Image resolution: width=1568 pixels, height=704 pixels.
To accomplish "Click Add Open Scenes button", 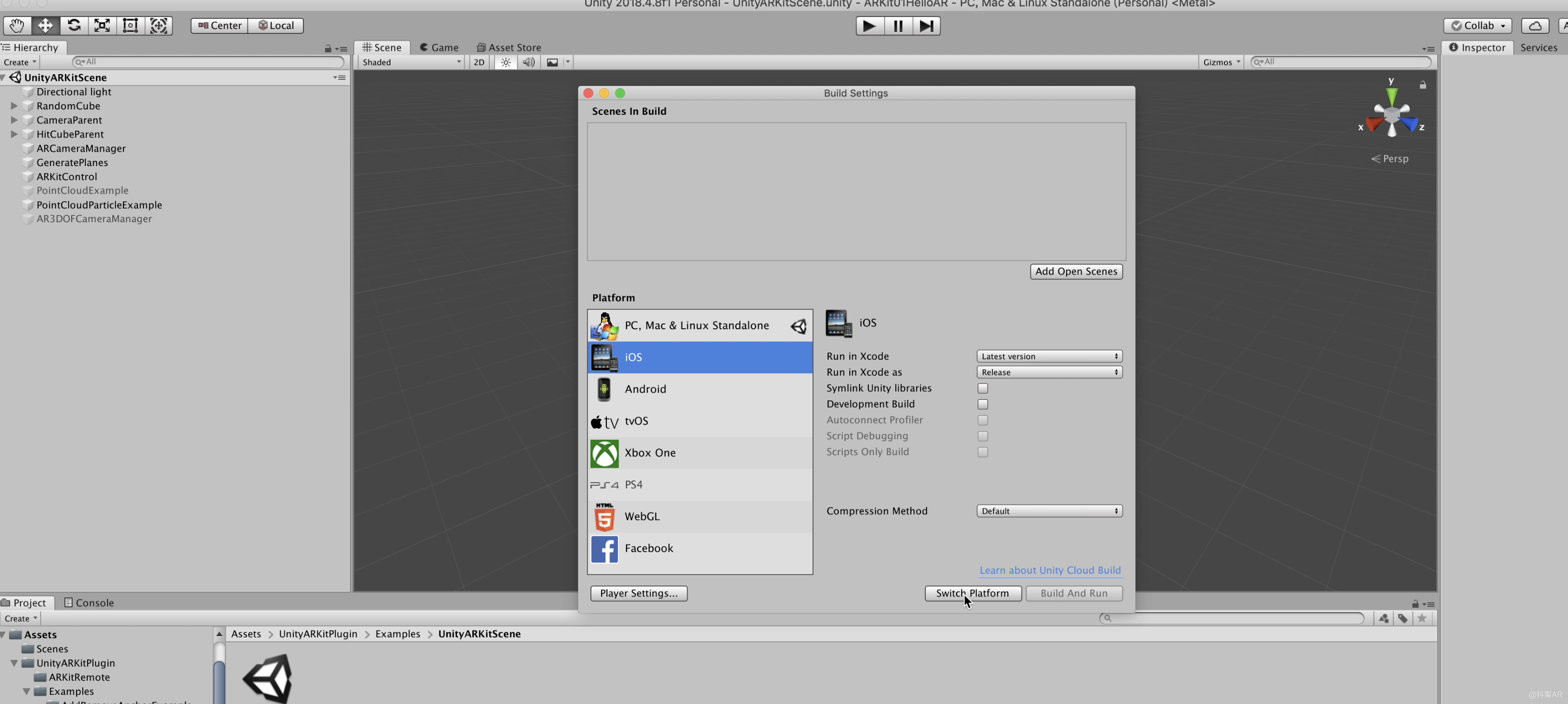I will point(1075,272).
